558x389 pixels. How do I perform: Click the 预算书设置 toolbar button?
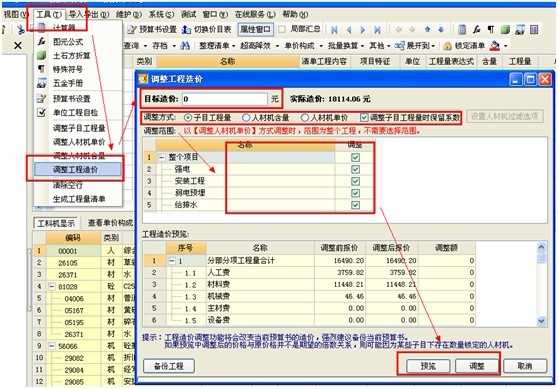click(152, 29)
